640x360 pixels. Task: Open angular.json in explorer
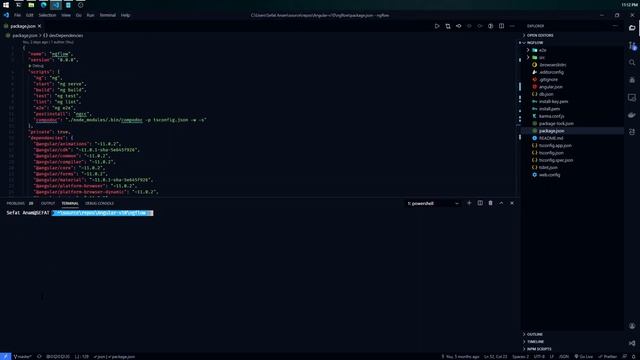(551, 87)
